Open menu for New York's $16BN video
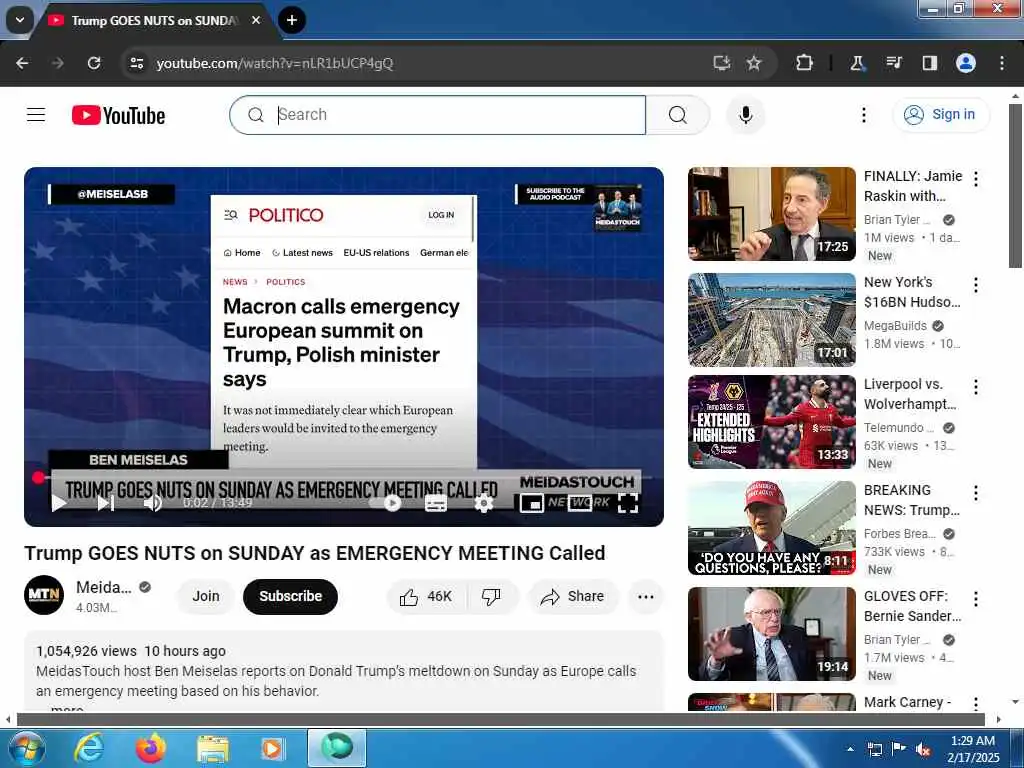 [975, 285]
